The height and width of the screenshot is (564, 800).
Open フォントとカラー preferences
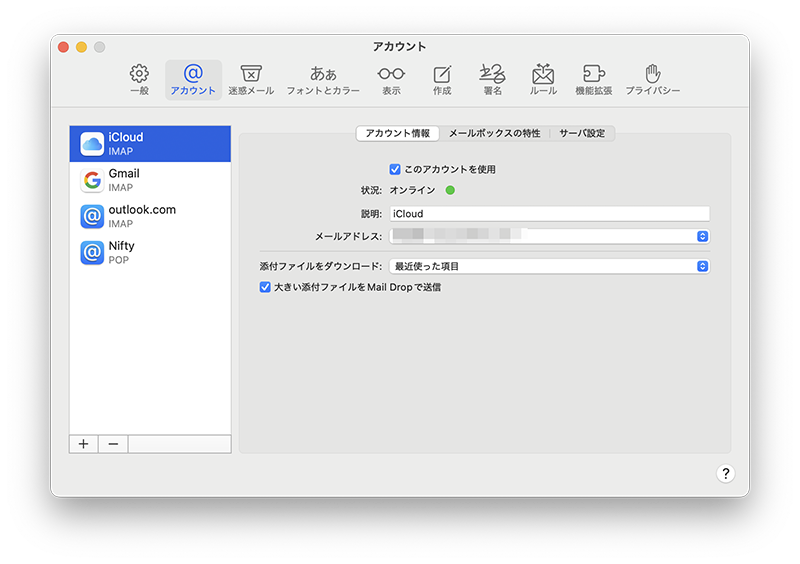pos(323,79)
